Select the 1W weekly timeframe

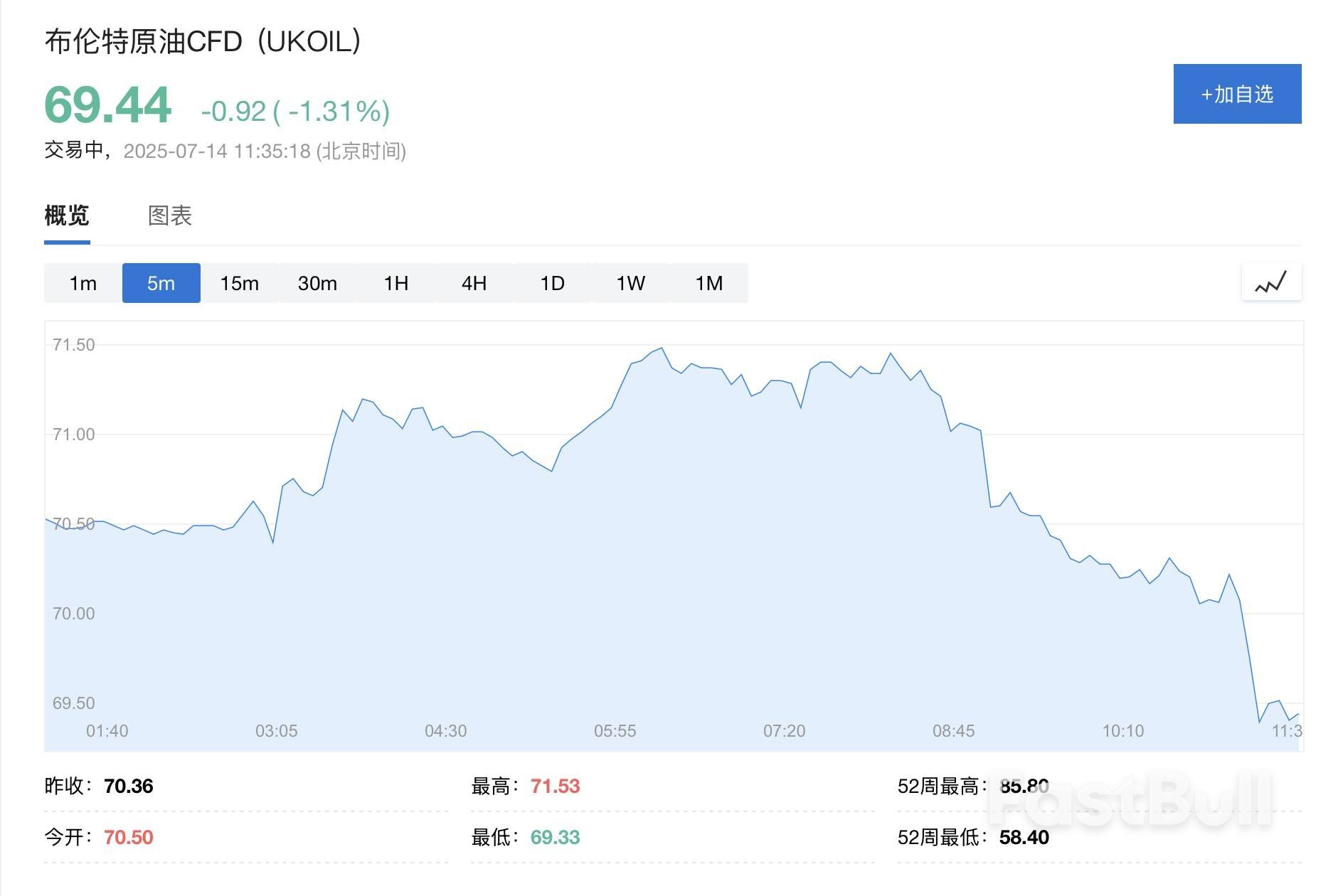[x=631, y=283]
